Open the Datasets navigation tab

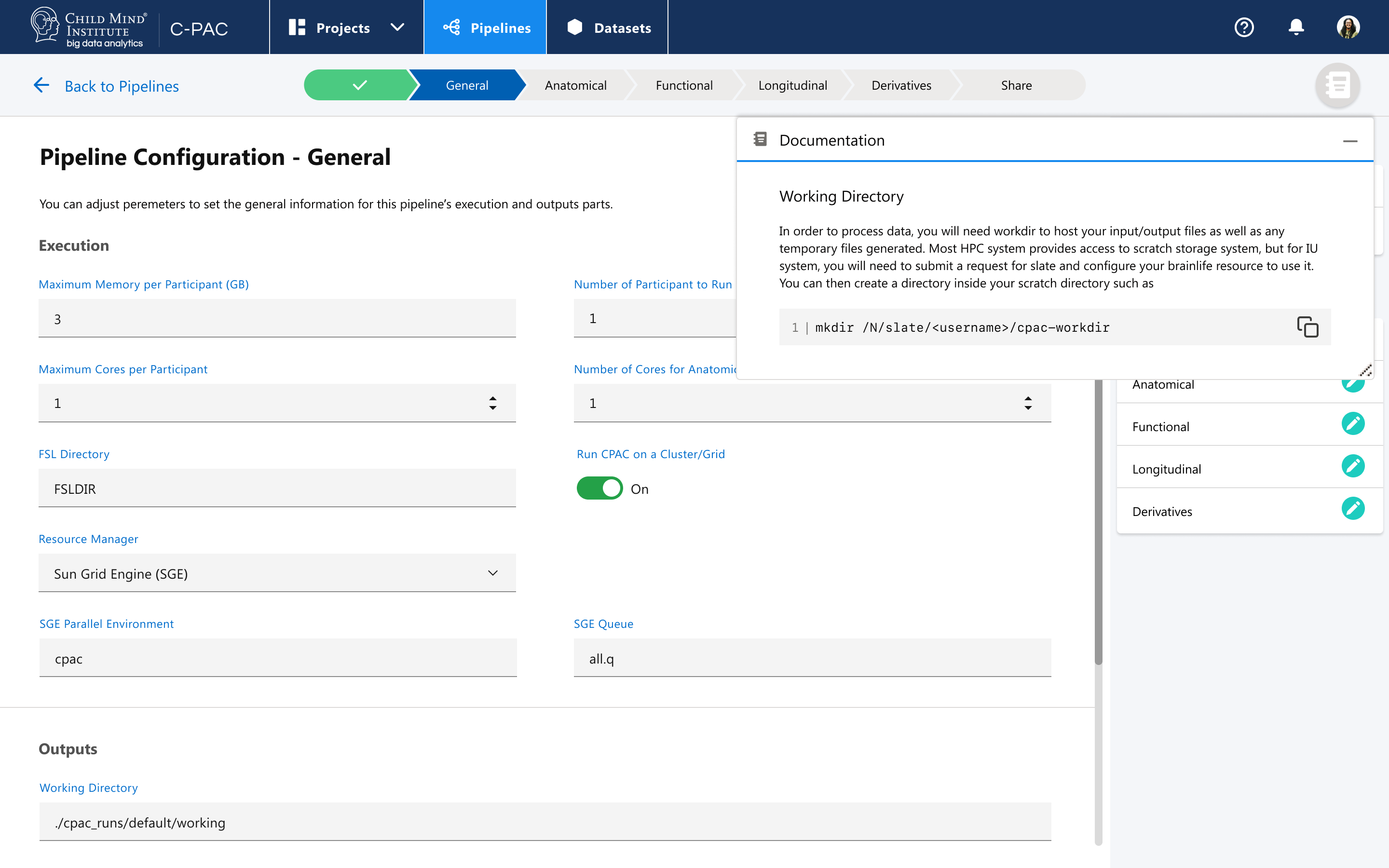pyautogui.click(x=608, y=27)
